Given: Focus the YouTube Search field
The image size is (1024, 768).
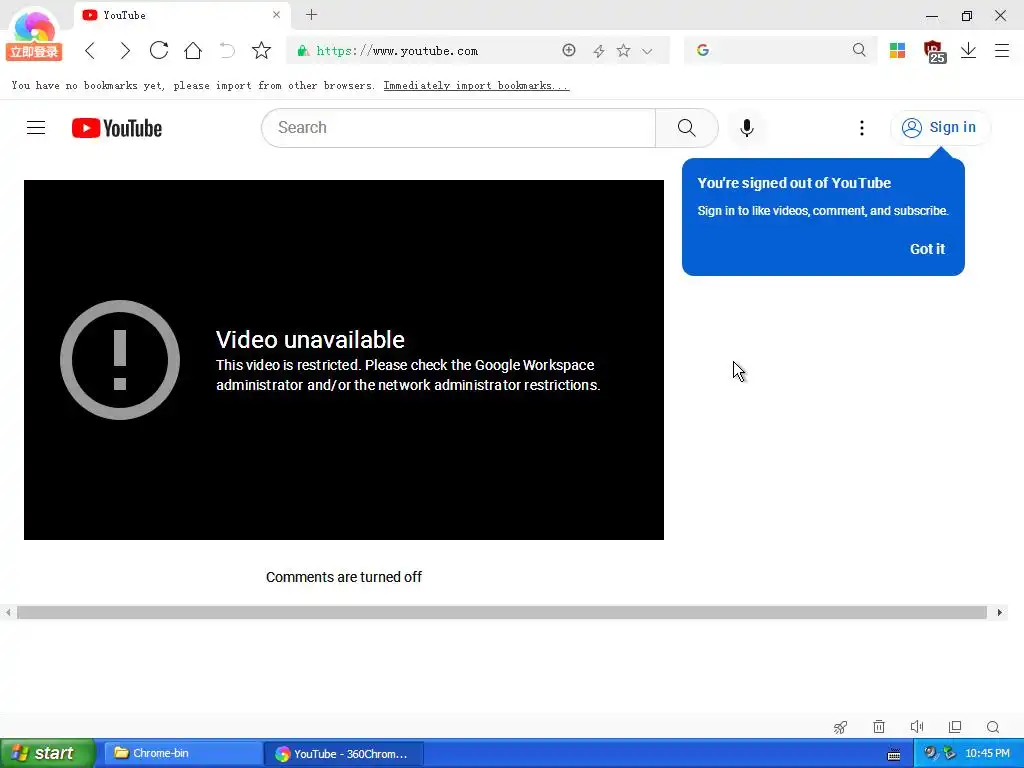Looking at the screenshot, I should point(458,128).
